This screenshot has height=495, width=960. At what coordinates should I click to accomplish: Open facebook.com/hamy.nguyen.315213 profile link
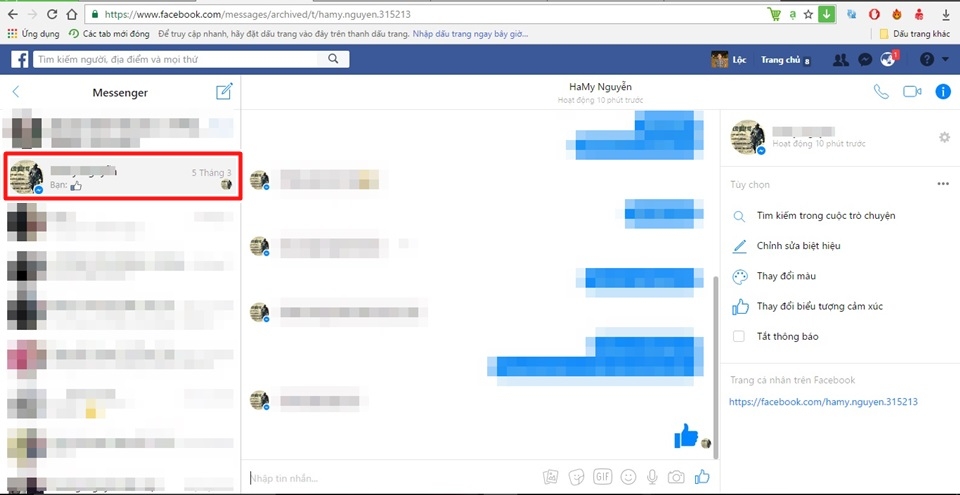(x=823, y=402)
